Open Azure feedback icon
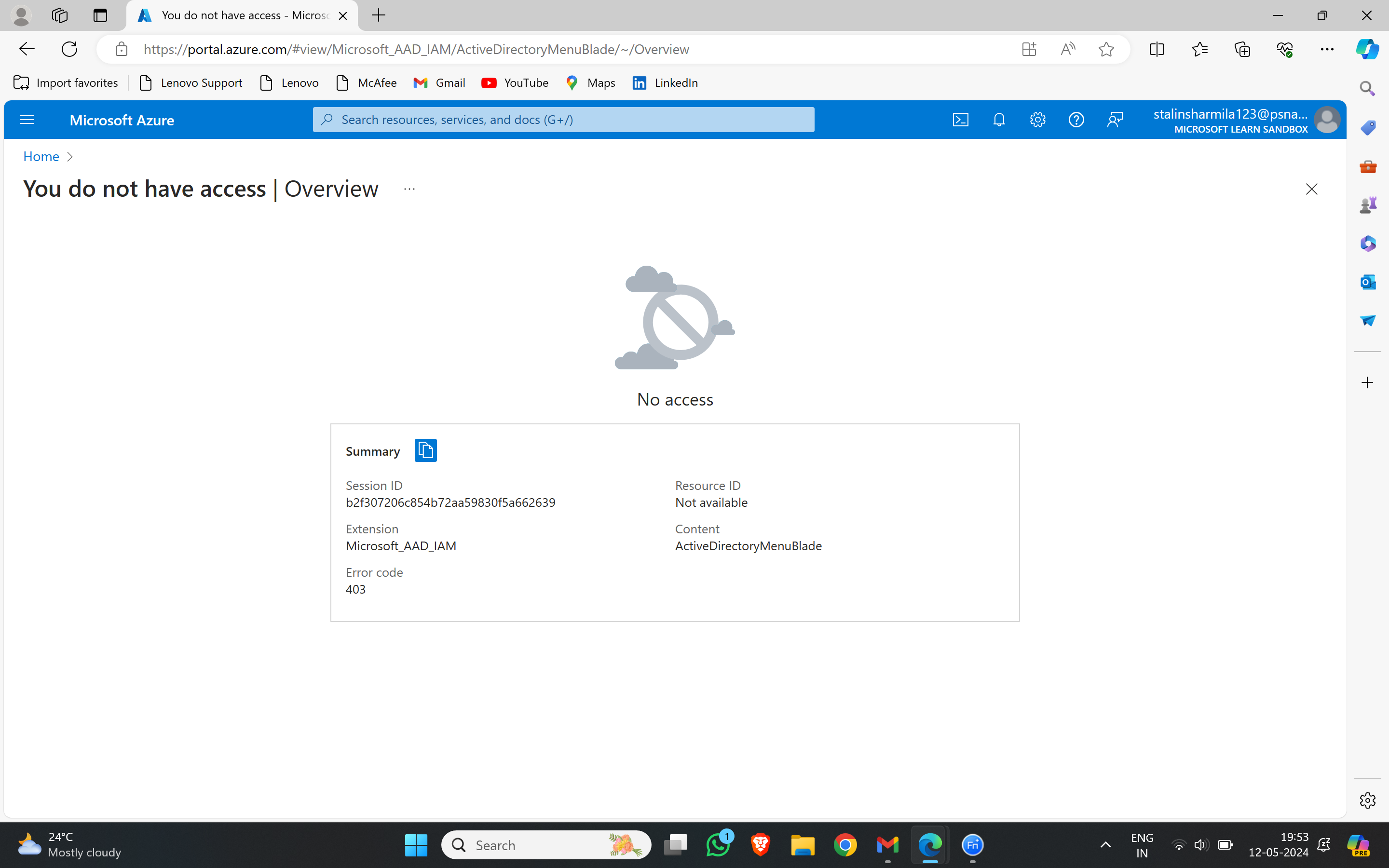Image resolution: width=1389 pixels, height=868 pixels. point(1115,120)
